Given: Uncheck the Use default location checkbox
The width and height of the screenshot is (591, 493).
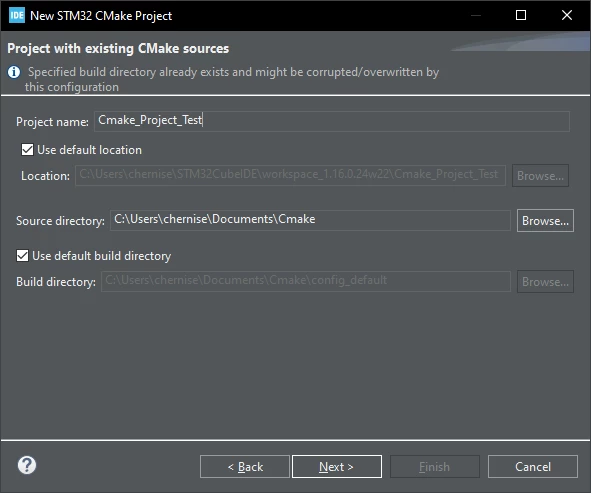Looking at the screenshot, I should tap(28, 150).
